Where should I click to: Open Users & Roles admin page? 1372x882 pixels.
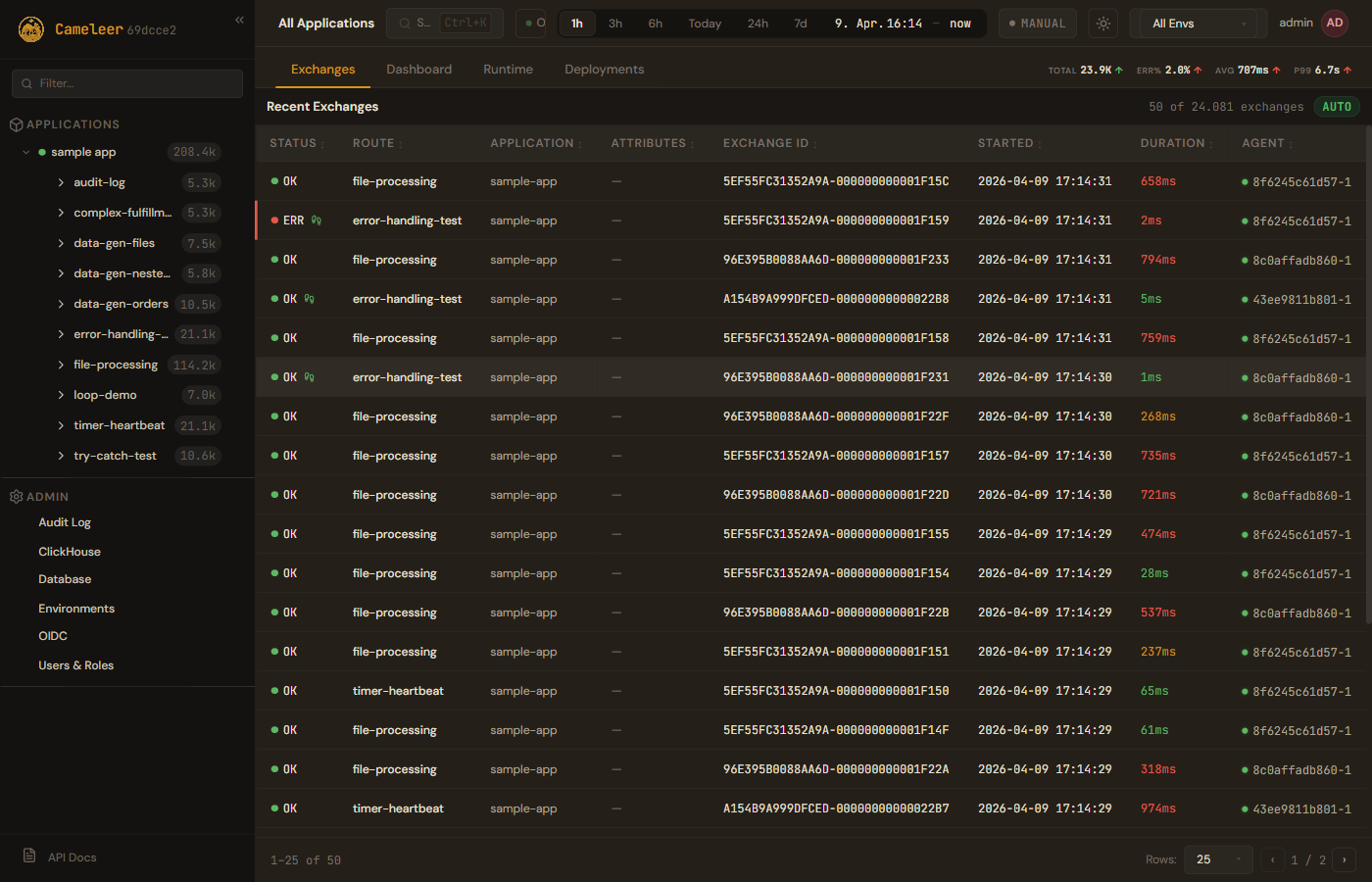coord(75,665)
